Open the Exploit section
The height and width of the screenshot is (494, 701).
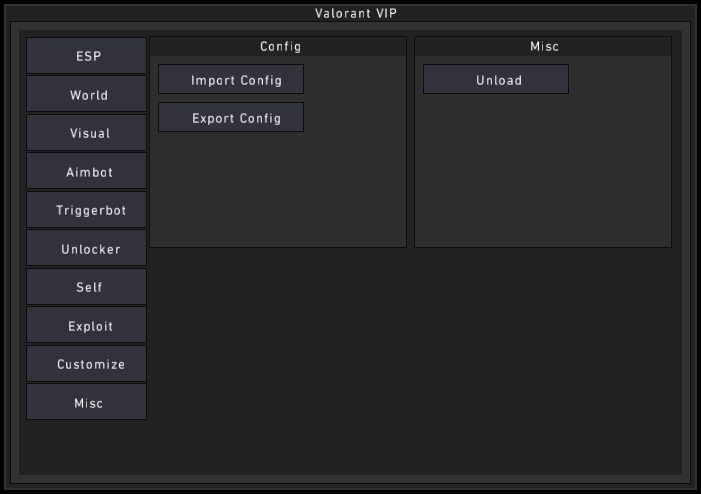87,326
